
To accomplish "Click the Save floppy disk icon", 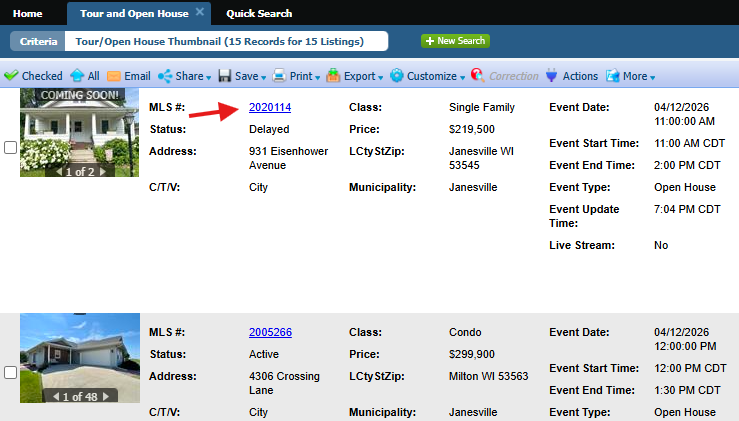I will [225, 76].
